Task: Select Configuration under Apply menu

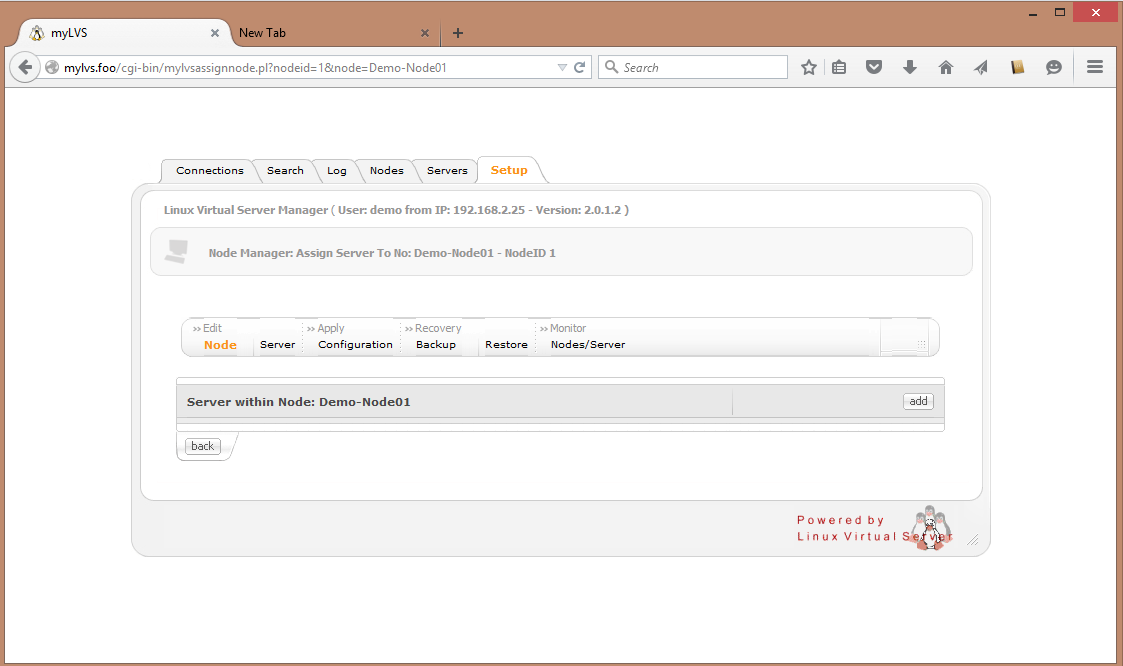Action: click(x=355, y=345)
